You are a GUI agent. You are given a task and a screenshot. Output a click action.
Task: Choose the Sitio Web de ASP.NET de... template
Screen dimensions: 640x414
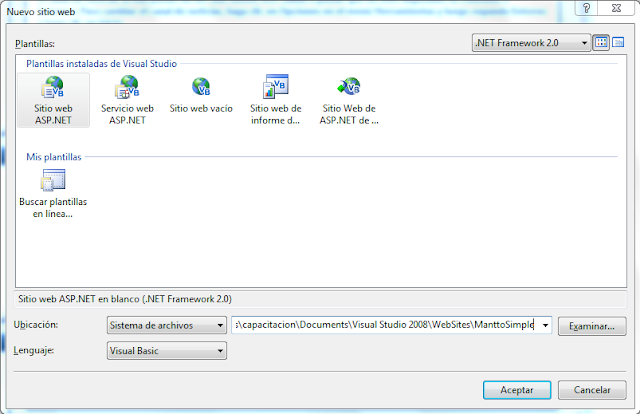coord(349,100)
